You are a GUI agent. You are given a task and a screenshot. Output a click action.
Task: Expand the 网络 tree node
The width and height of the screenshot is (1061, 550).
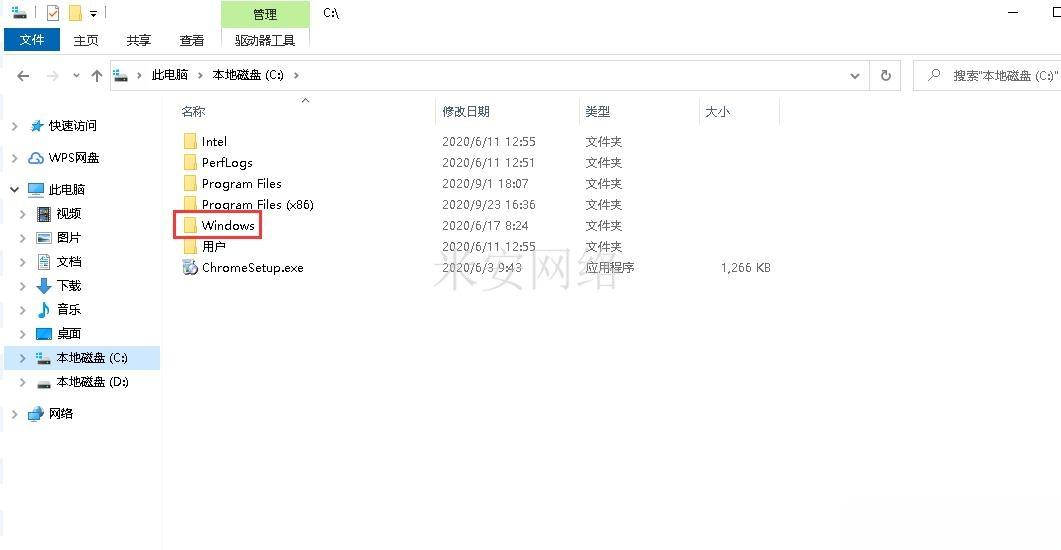(x=14, y=414)
